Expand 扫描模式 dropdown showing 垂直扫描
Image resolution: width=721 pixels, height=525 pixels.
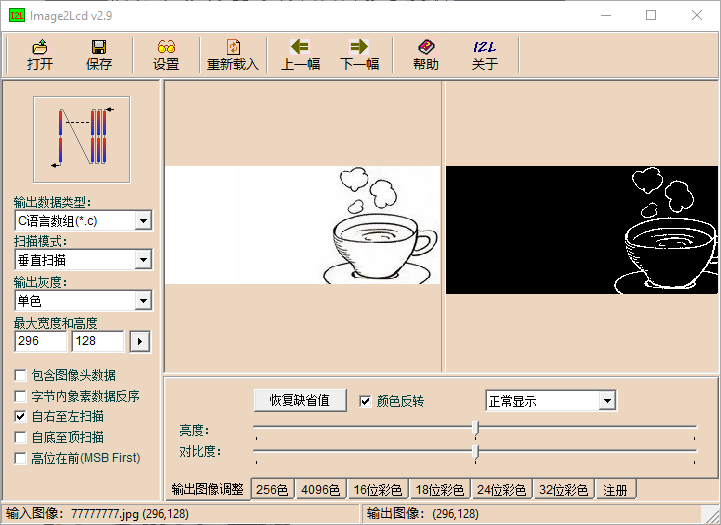click(143, 260)
